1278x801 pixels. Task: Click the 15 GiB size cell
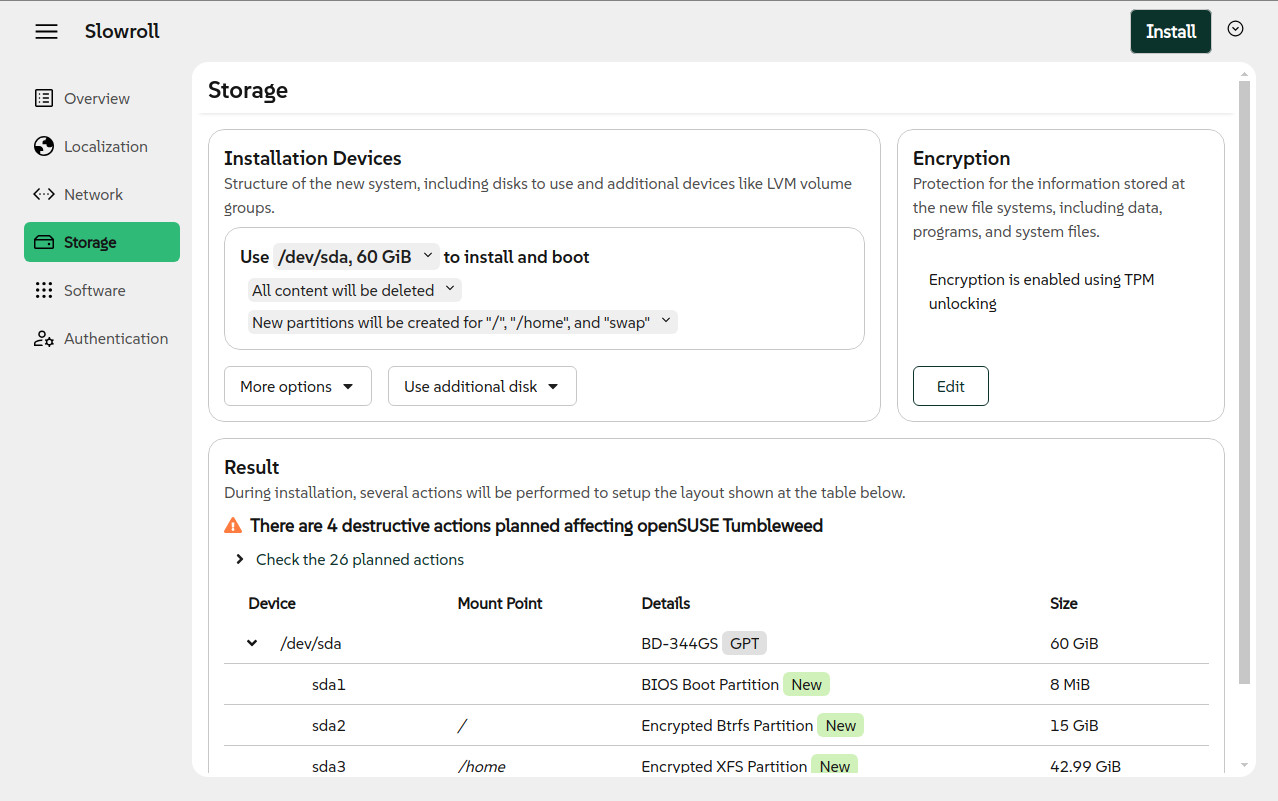coord(1074,726)
